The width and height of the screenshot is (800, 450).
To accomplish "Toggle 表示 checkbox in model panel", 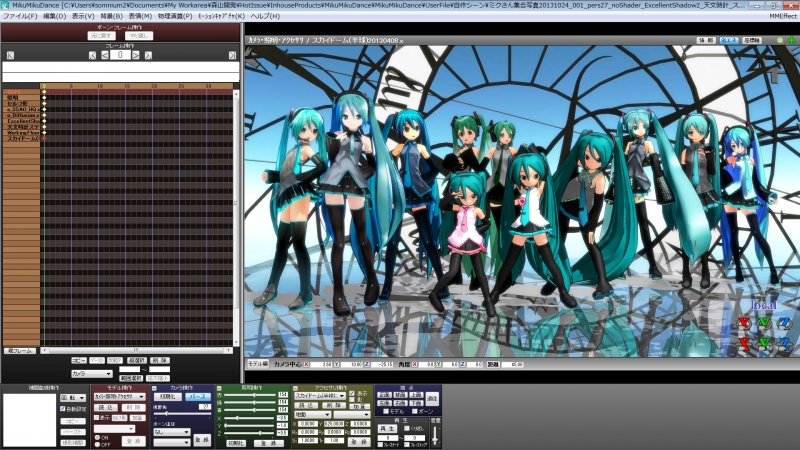I will (96, 417).
